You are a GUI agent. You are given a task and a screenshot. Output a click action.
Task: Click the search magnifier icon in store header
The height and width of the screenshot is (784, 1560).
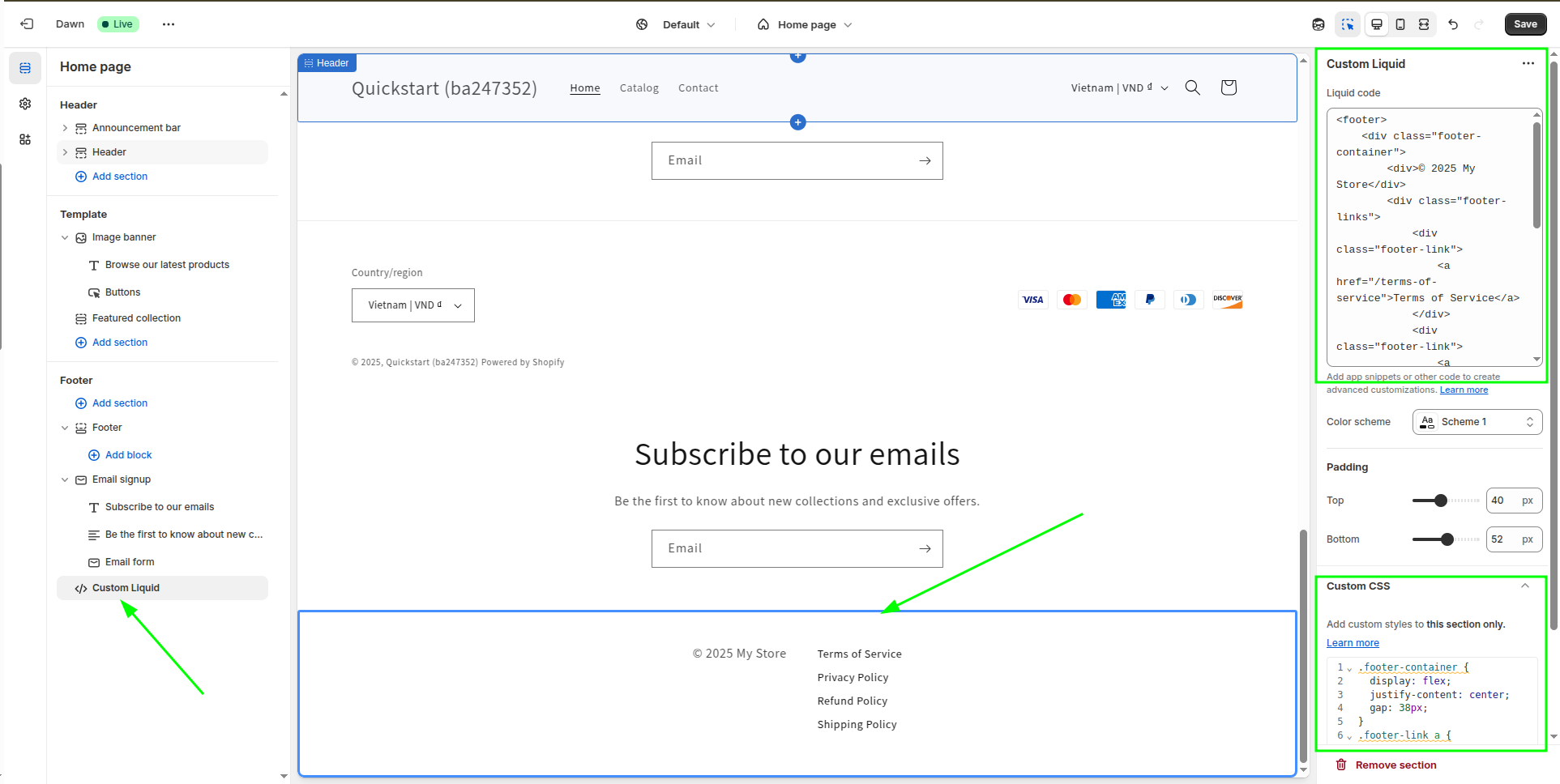(1193, 87)
